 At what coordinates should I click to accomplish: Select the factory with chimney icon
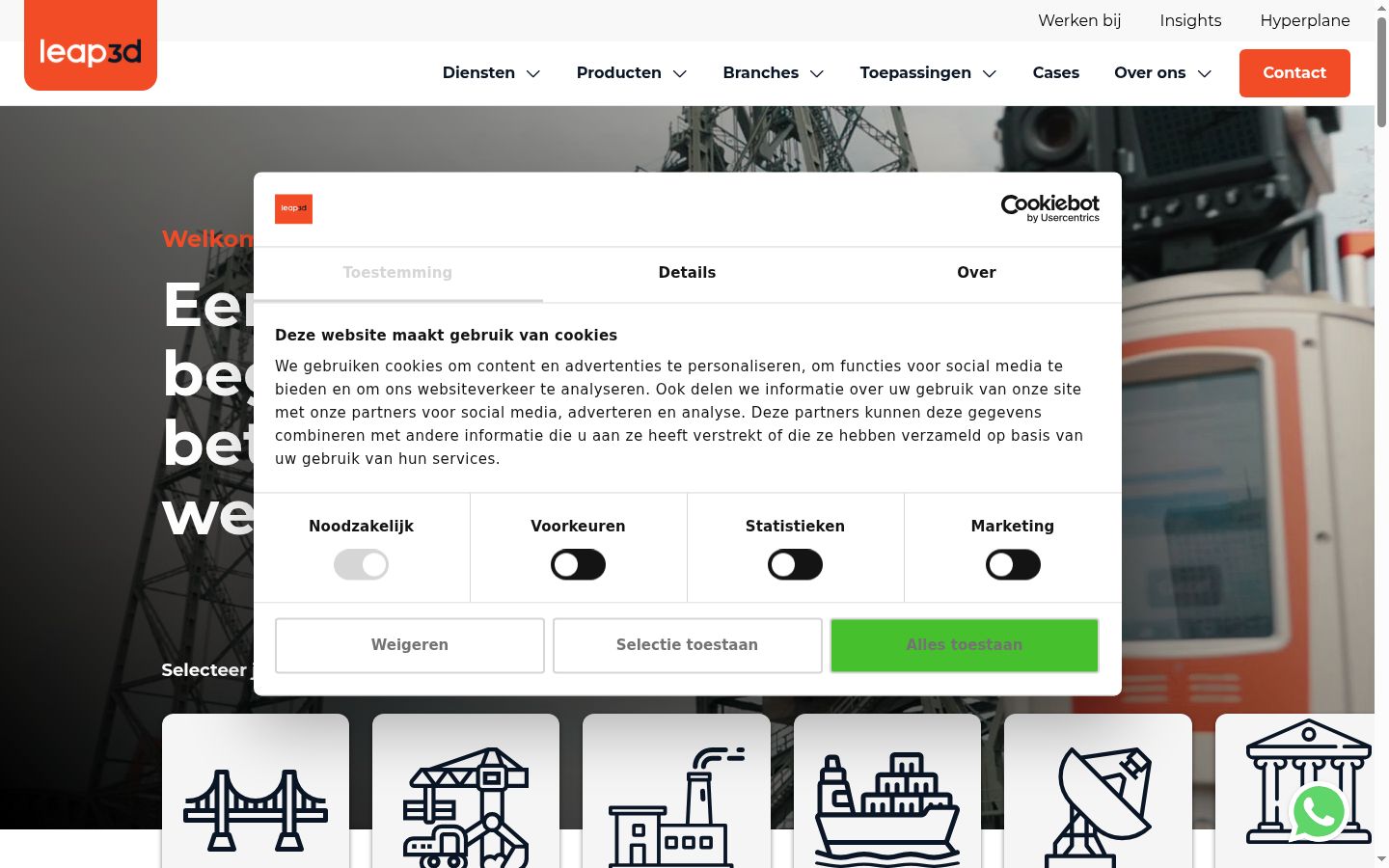point(676,807)
